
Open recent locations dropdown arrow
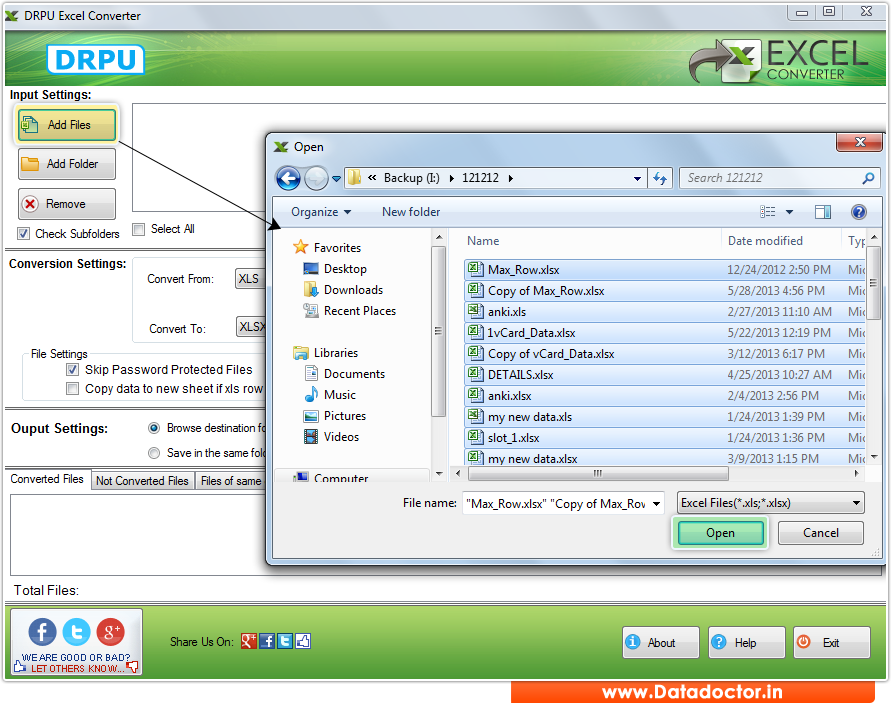(x=336, y=179)
